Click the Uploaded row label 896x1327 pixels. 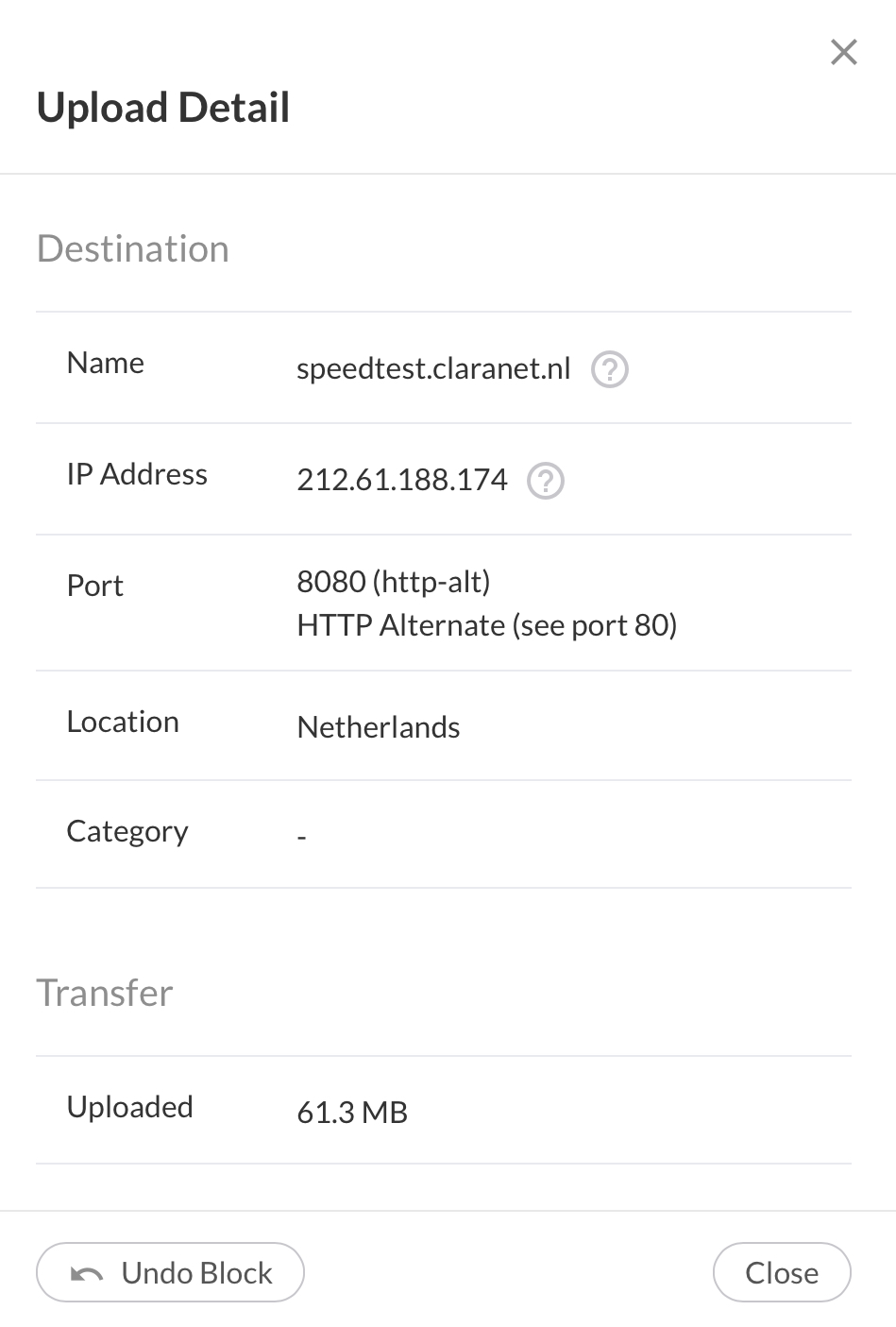pyautogui.click(x=130, y=1107)
